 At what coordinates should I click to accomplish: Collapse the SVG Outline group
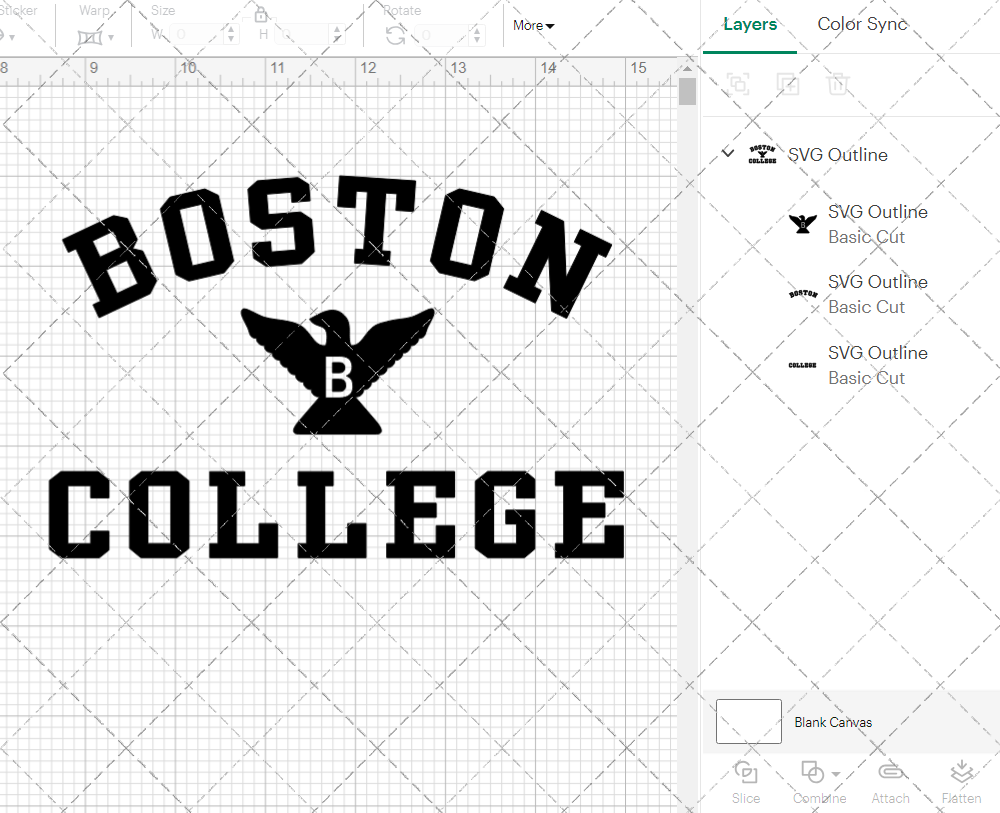click(727, 154)
